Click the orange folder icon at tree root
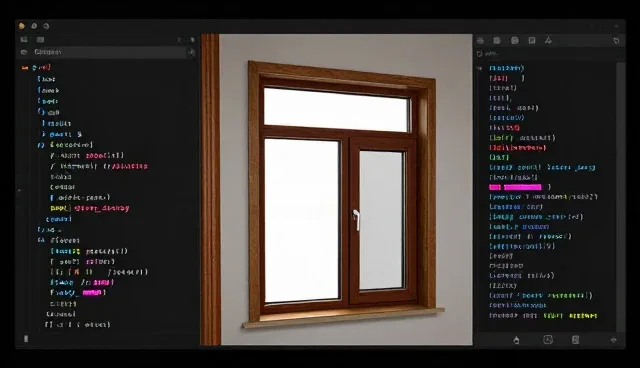Viewport: 640px width, 368px height. (x=25, y=68)
